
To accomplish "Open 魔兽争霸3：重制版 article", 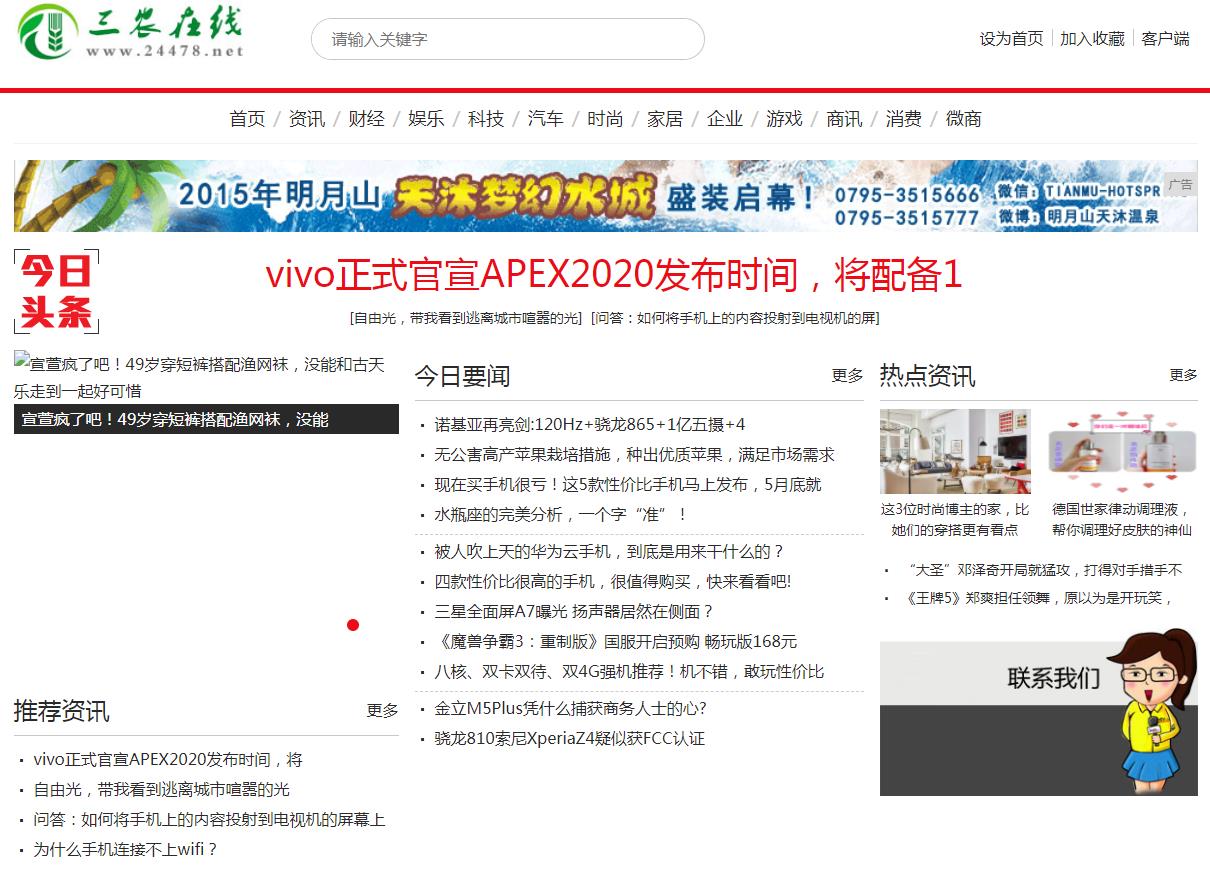I will click(616, 641).
